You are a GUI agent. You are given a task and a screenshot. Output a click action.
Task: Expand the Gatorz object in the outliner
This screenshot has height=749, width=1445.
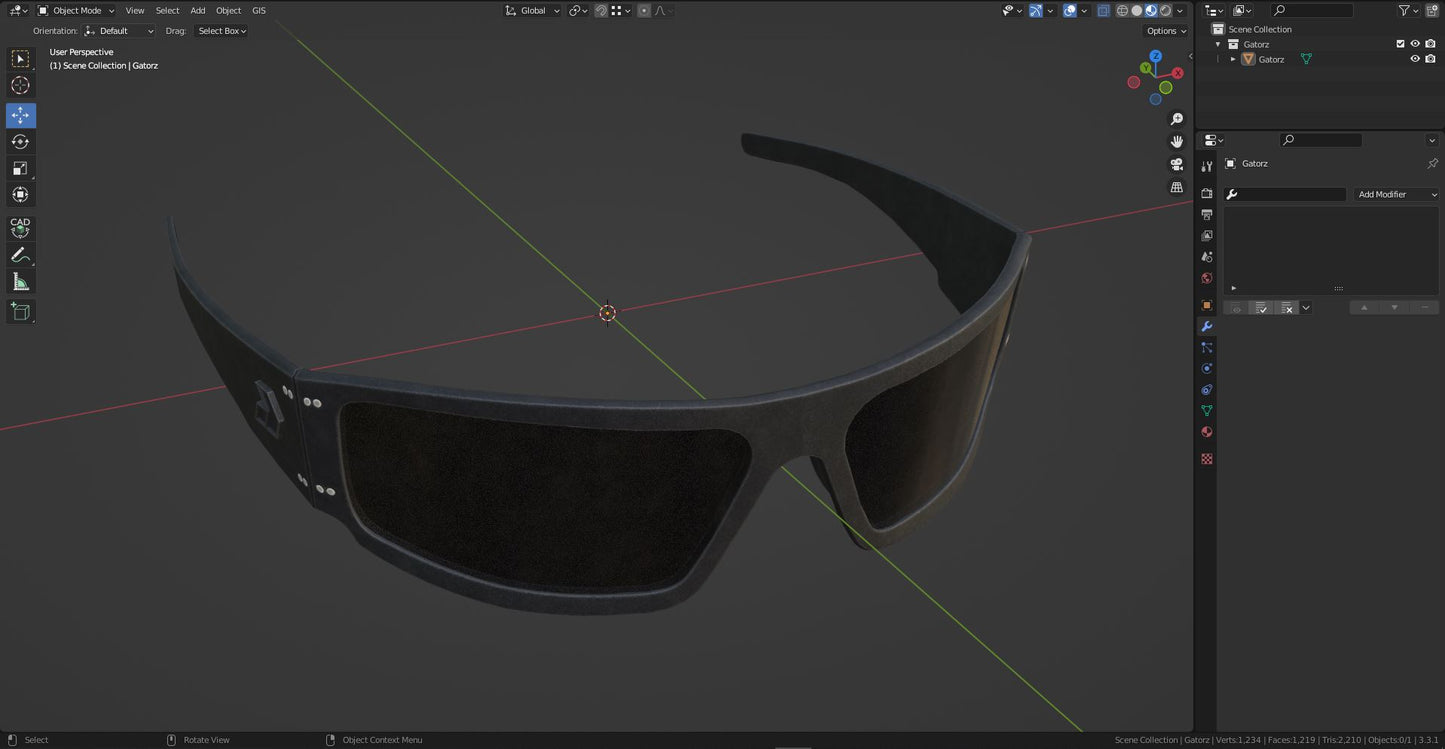tap(1233, 59)
